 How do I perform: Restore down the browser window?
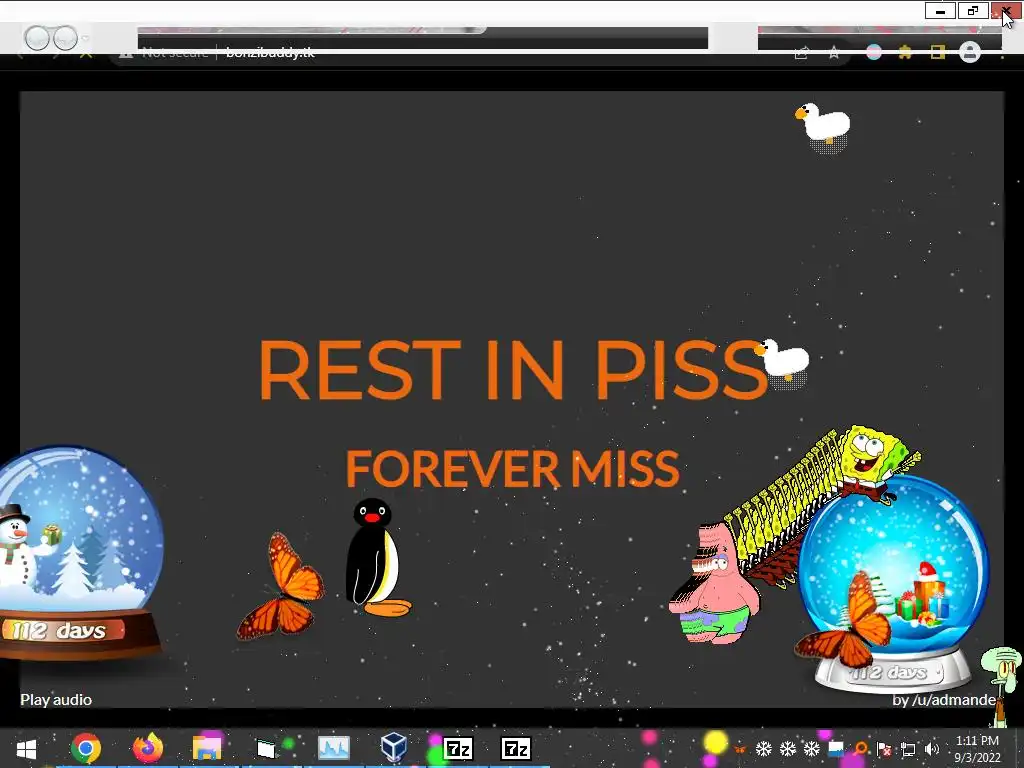pos(973,11)
